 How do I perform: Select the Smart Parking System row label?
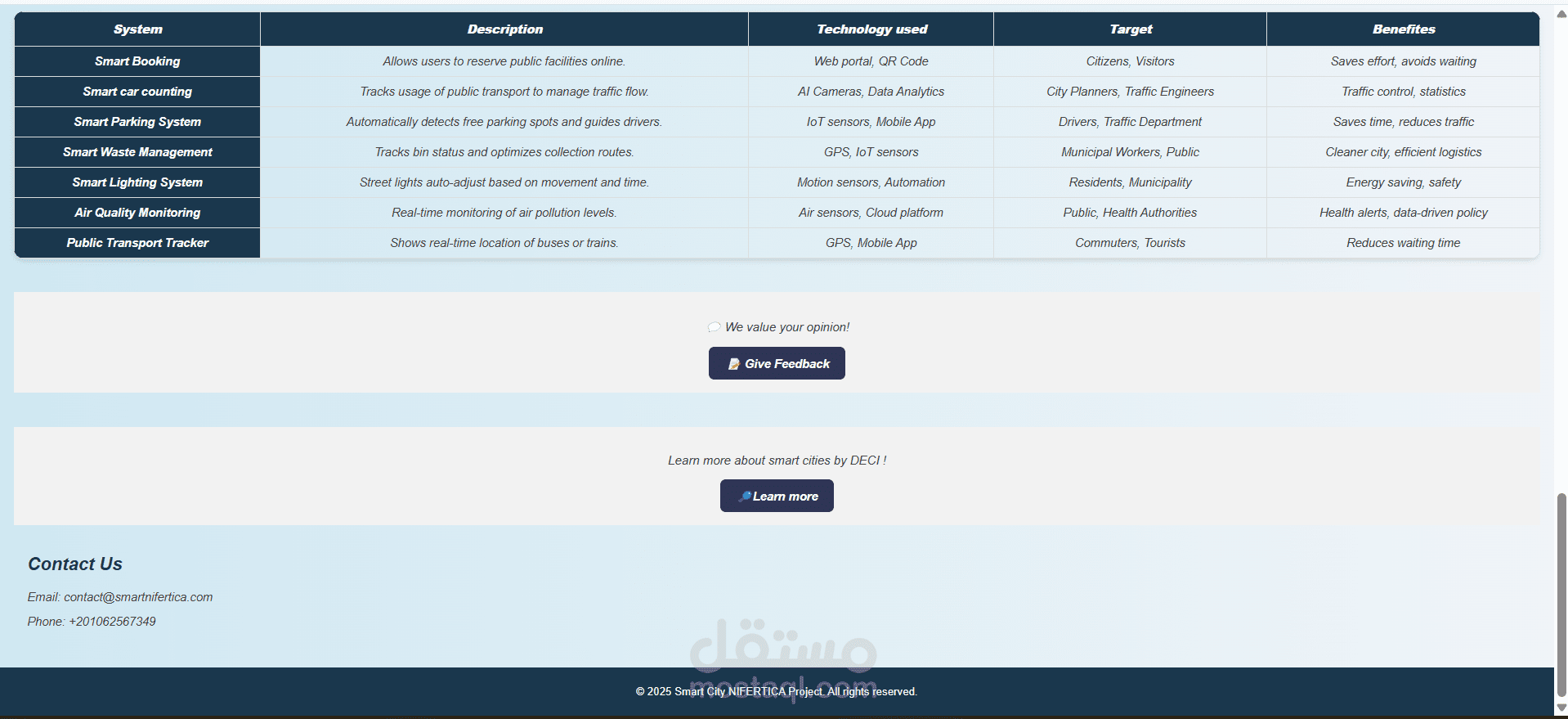tap(137, 122)
